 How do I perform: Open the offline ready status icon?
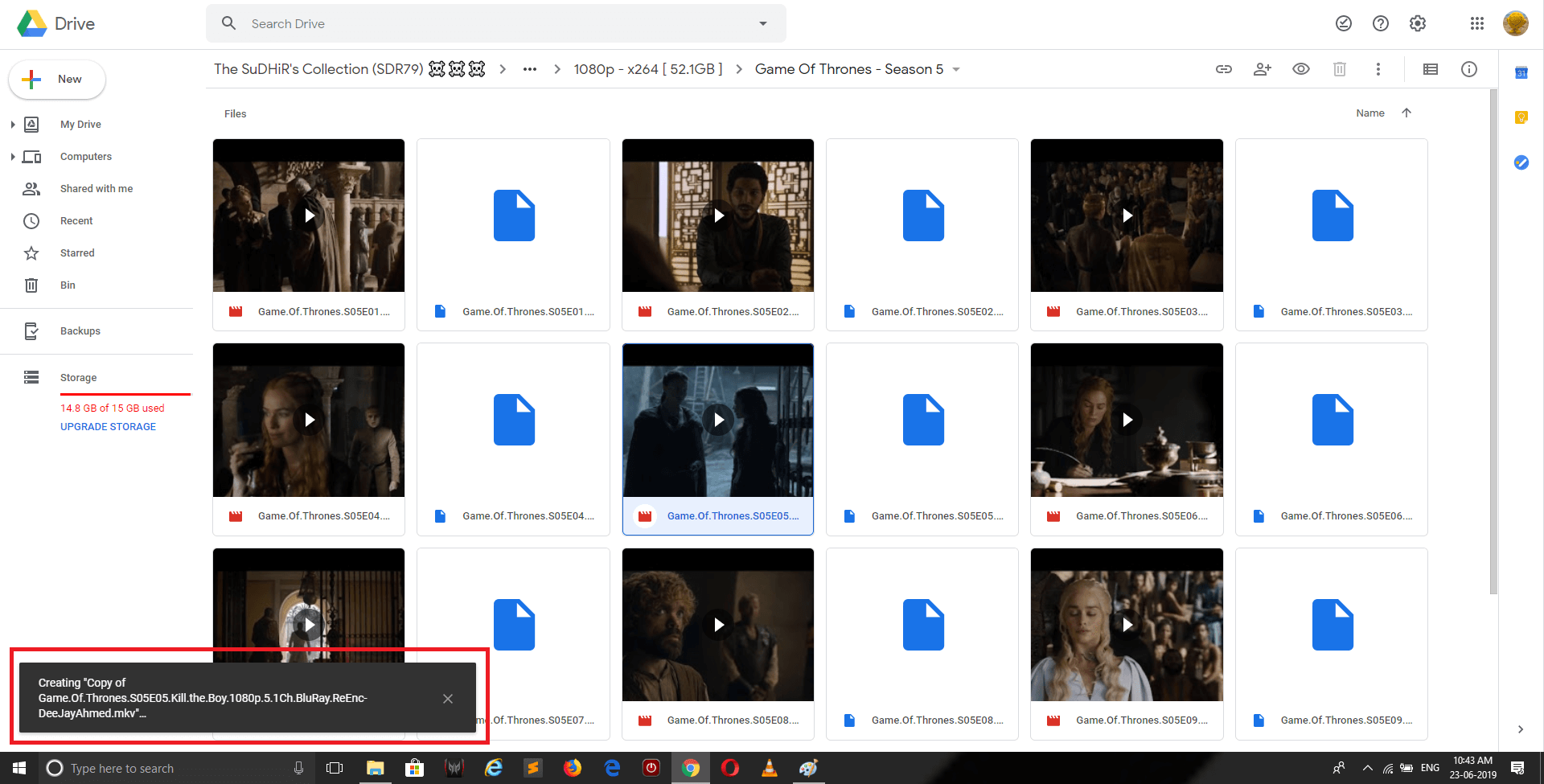click(x=1344, y=23)
